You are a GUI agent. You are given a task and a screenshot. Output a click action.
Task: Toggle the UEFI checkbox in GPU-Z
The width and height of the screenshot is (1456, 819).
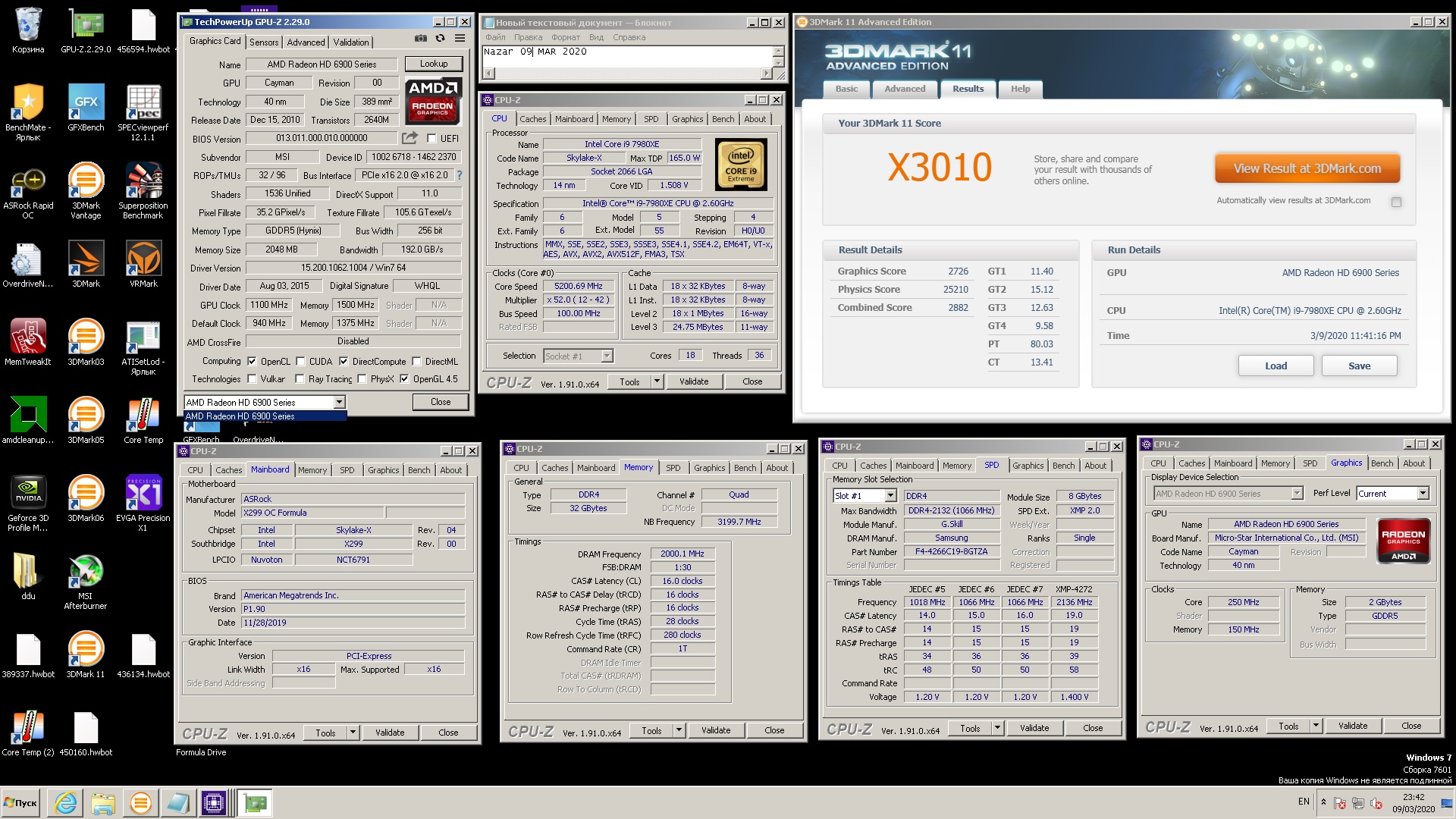click(x=431, y=138)
